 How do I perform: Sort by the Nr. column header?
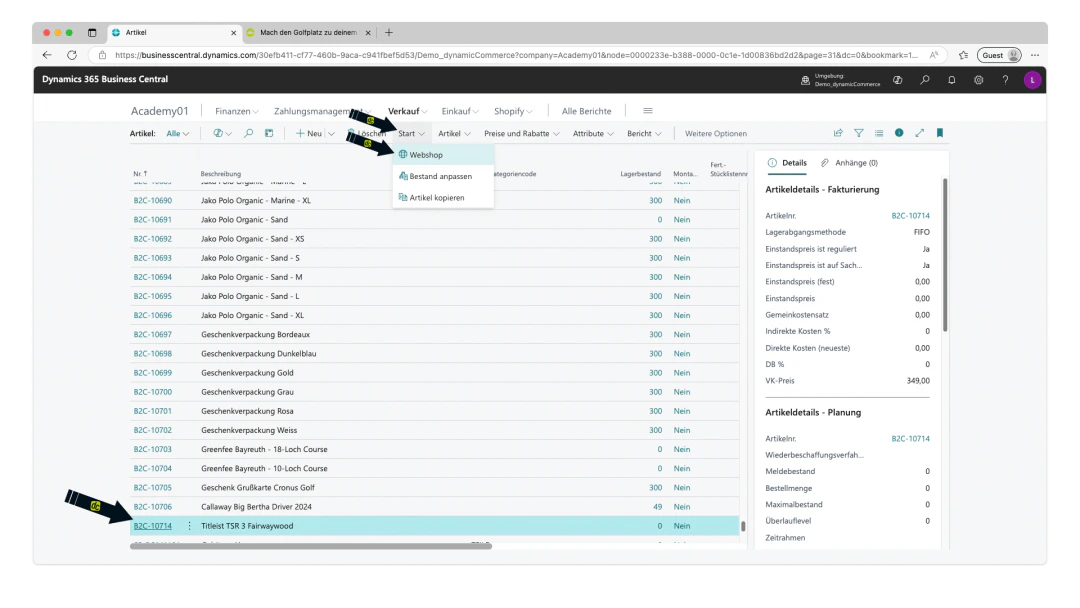140,174
